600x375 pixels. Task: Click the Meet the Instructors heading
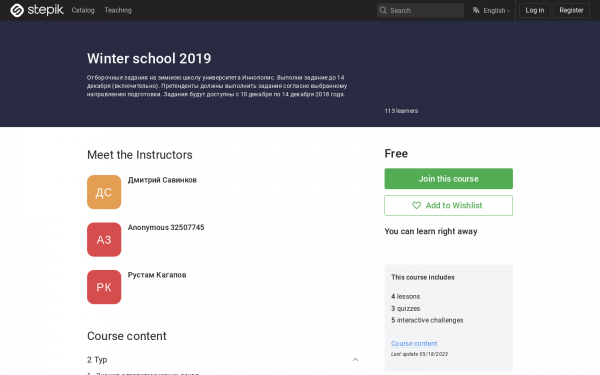[140, 155]
